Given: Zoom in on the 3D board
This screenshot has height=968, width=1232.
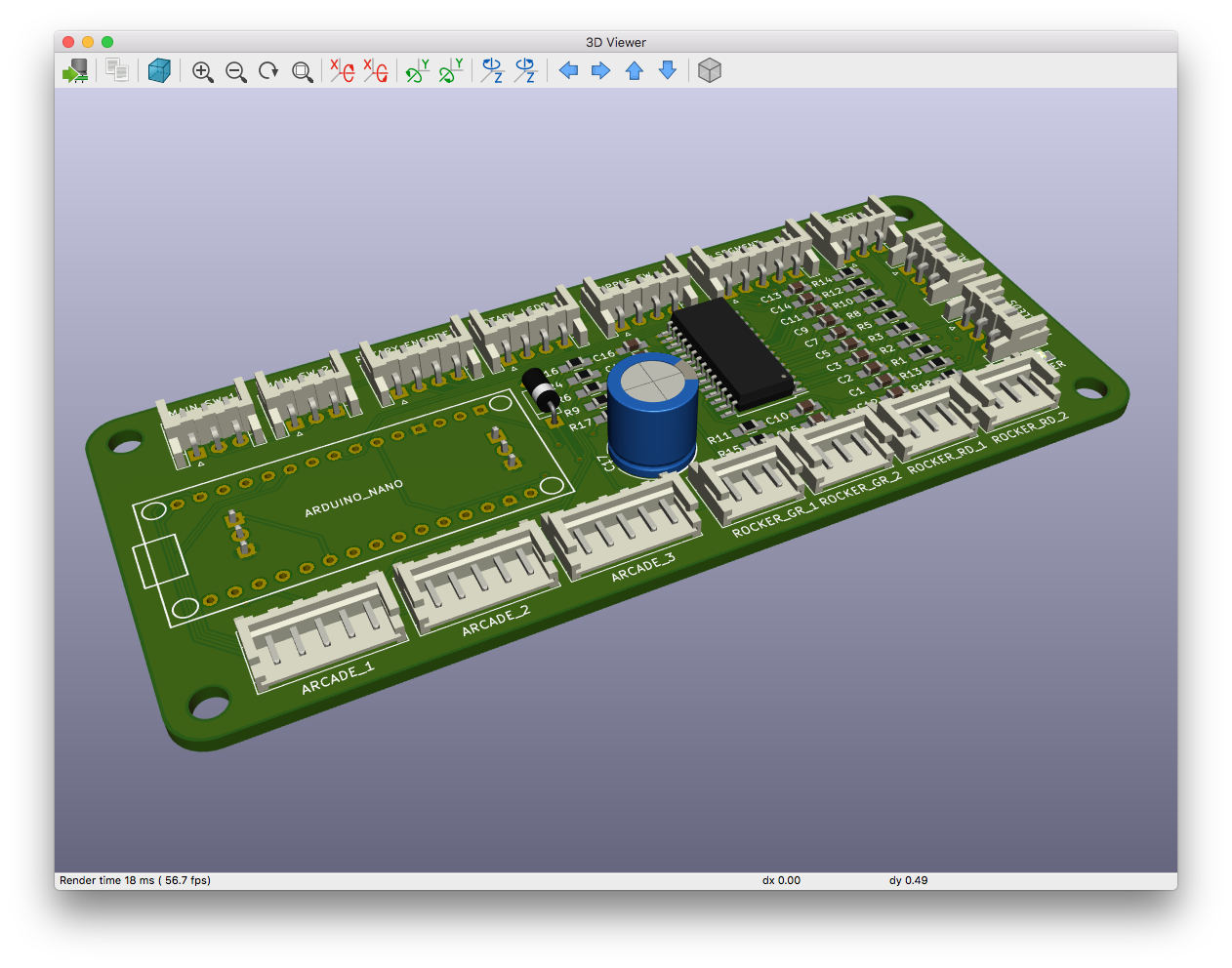Looking at the screenshot, I should pos(202,71).
